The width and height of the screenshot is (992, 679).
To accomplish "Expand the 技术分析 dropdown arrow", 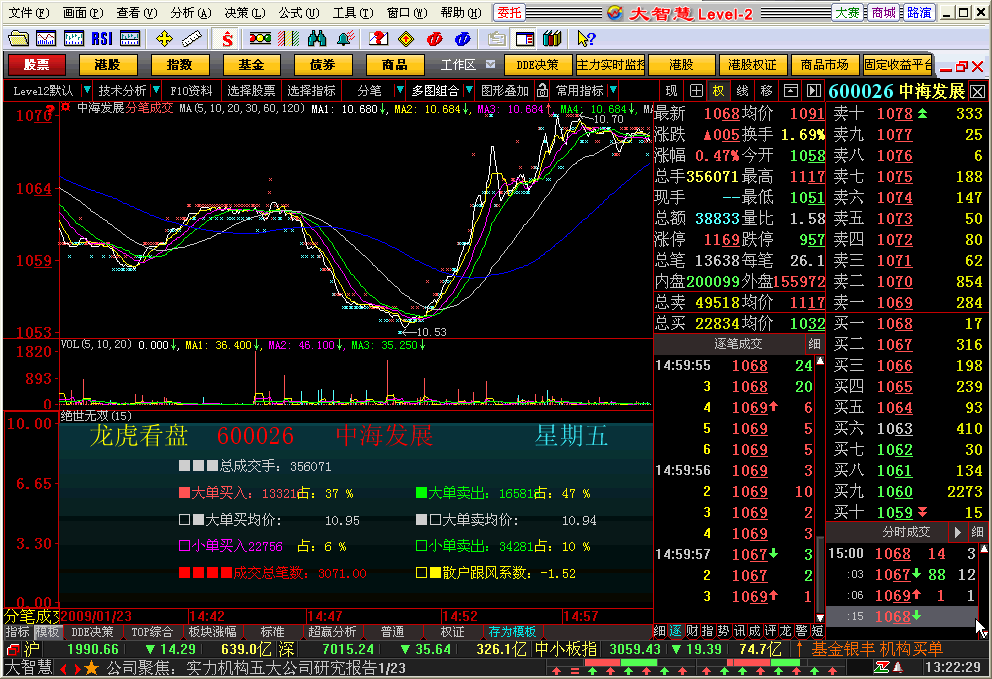I will coord(156,90).
